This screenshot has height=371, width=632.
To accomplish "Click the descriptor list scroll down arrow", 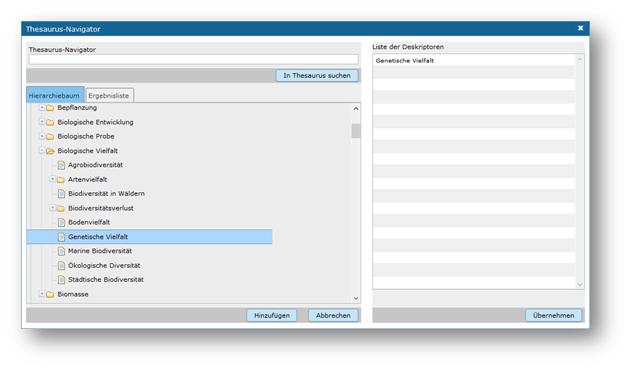I will (580, 284).
